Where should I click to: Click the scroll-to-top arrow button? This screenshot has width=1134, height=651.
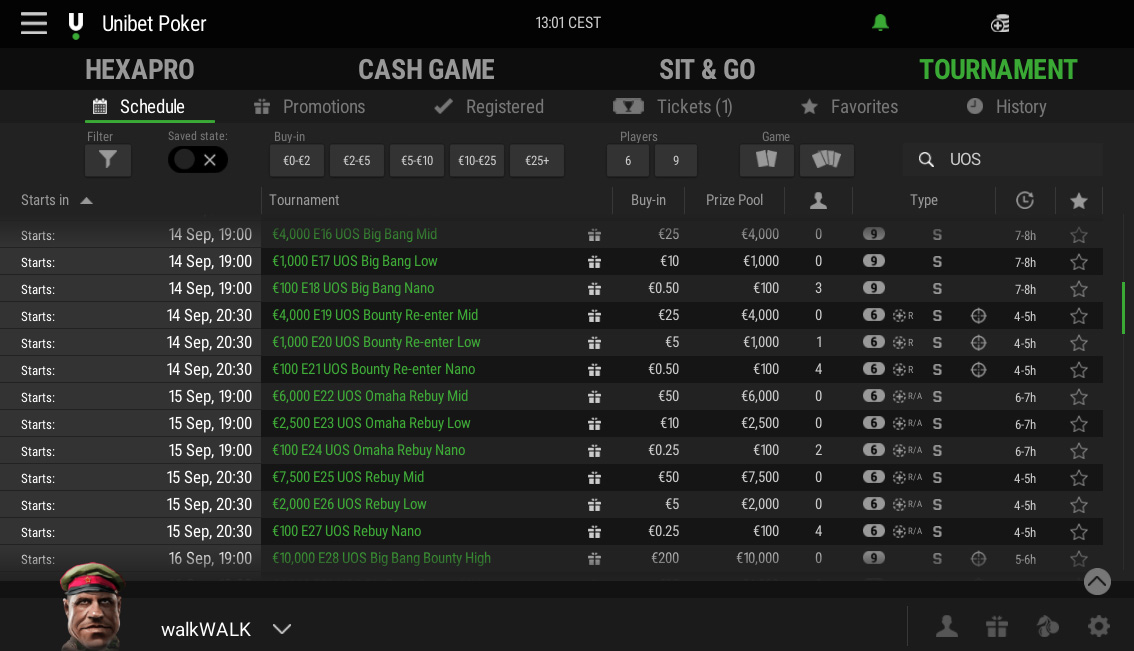pos(1097,582)
